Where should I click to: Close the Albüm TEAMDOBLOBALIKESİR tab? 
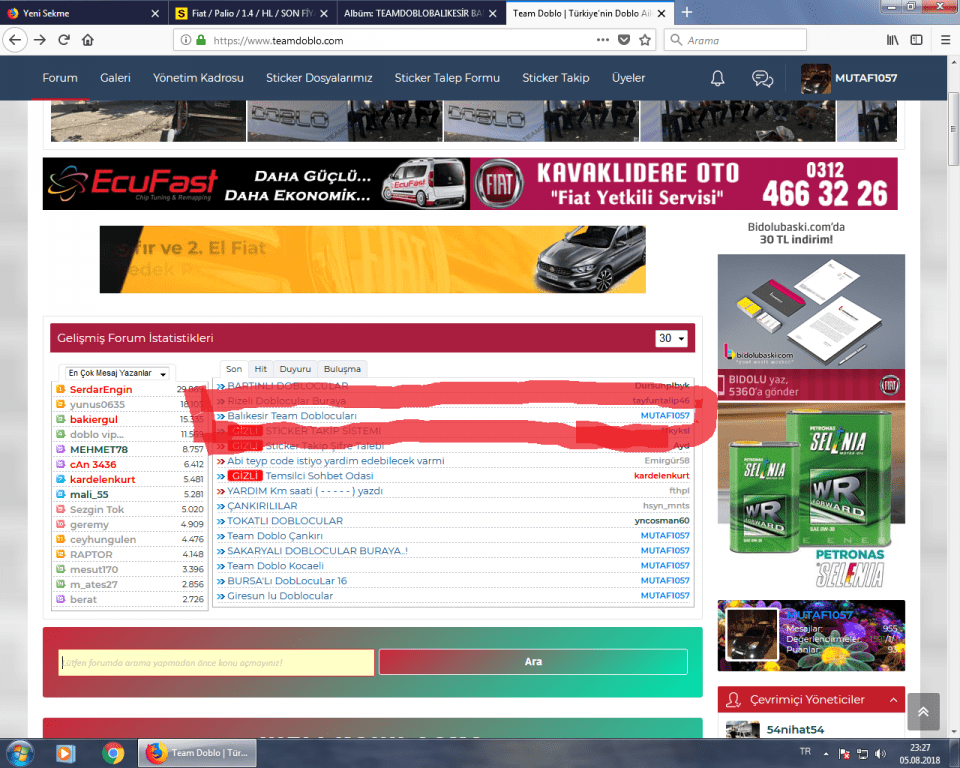tap(493, 13)
